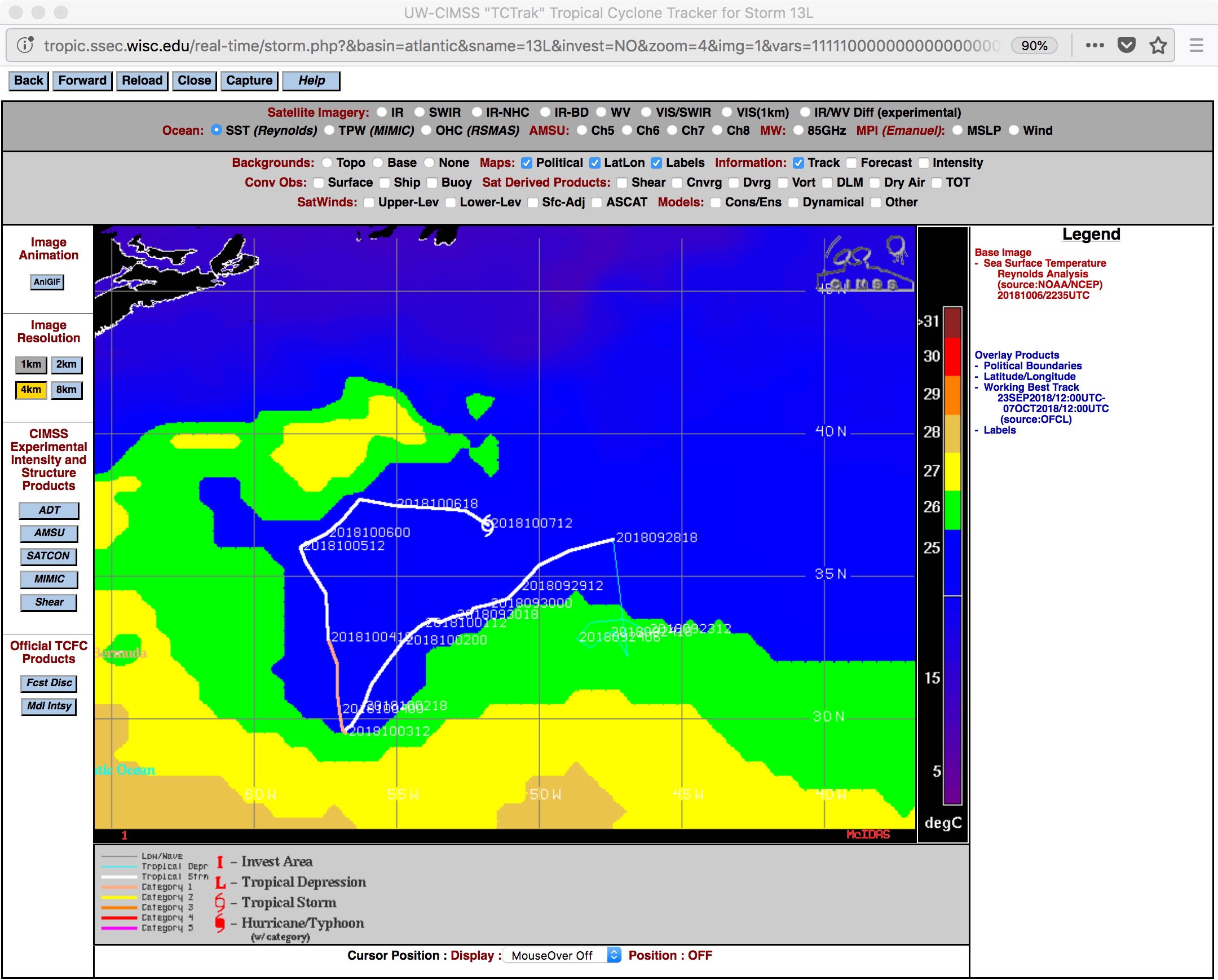Screen dimensions: 1218x980
Task: Click the track label 2018092818
Action: coord(656,538)
